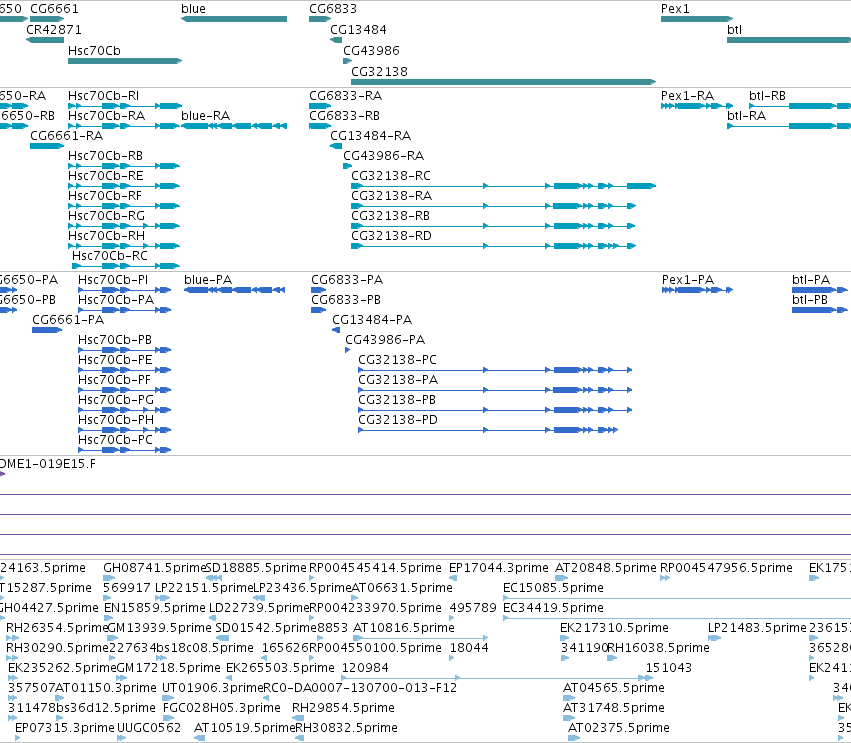Click the DME1-019E15.F clone label

point(48,464)
